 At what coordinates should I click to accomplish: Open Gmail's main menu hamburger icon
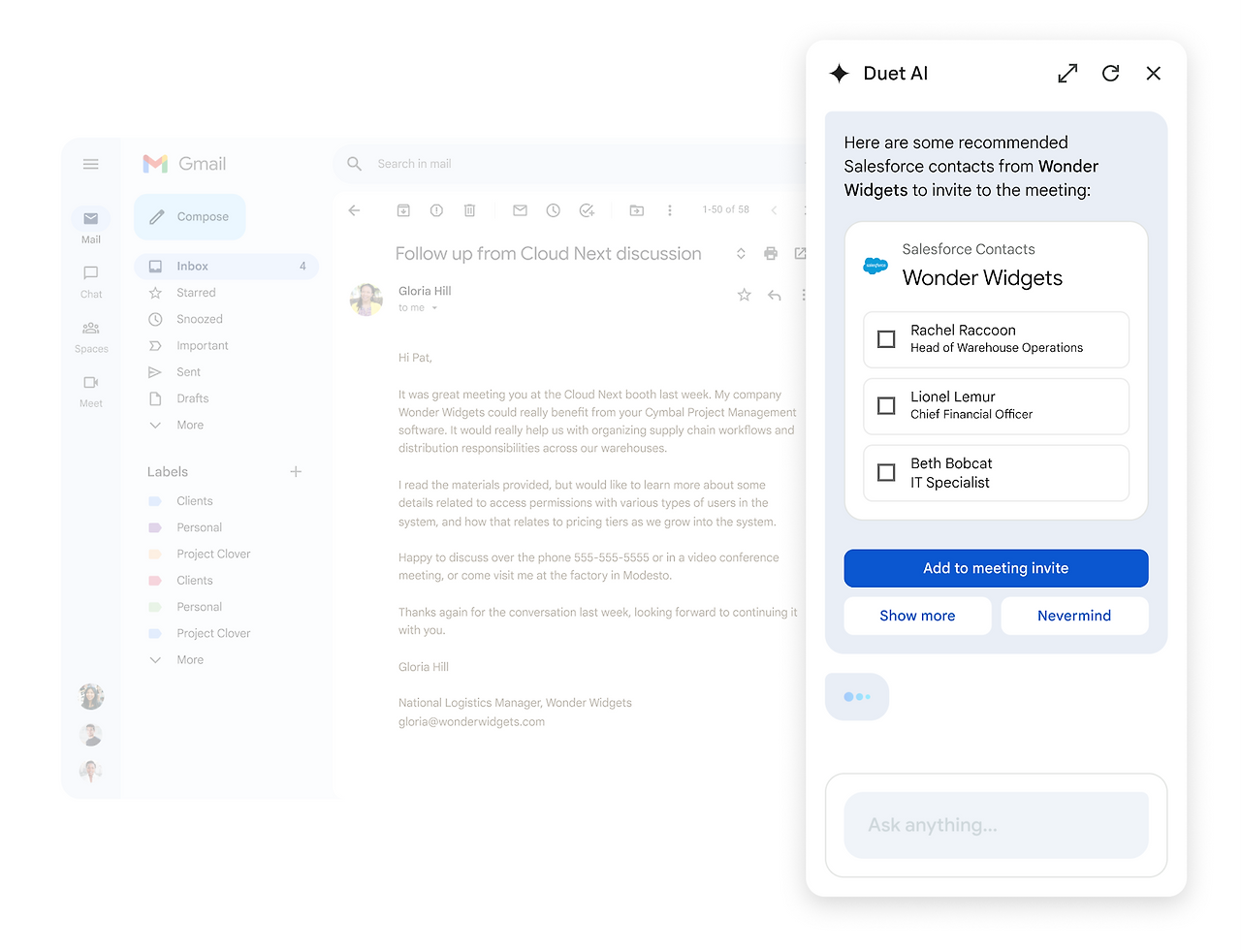pyautogui.click(x=91, y=165)
